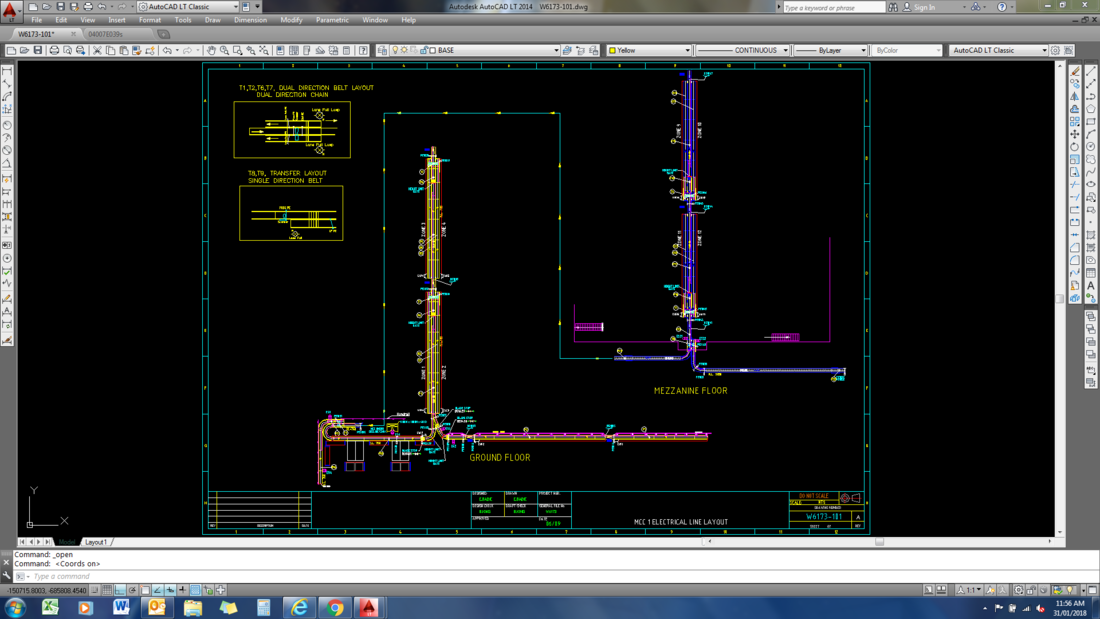Expand the Sign In dropdown arrow
The height and width of the screenshot is (619, 1100).
click(963, 7)
